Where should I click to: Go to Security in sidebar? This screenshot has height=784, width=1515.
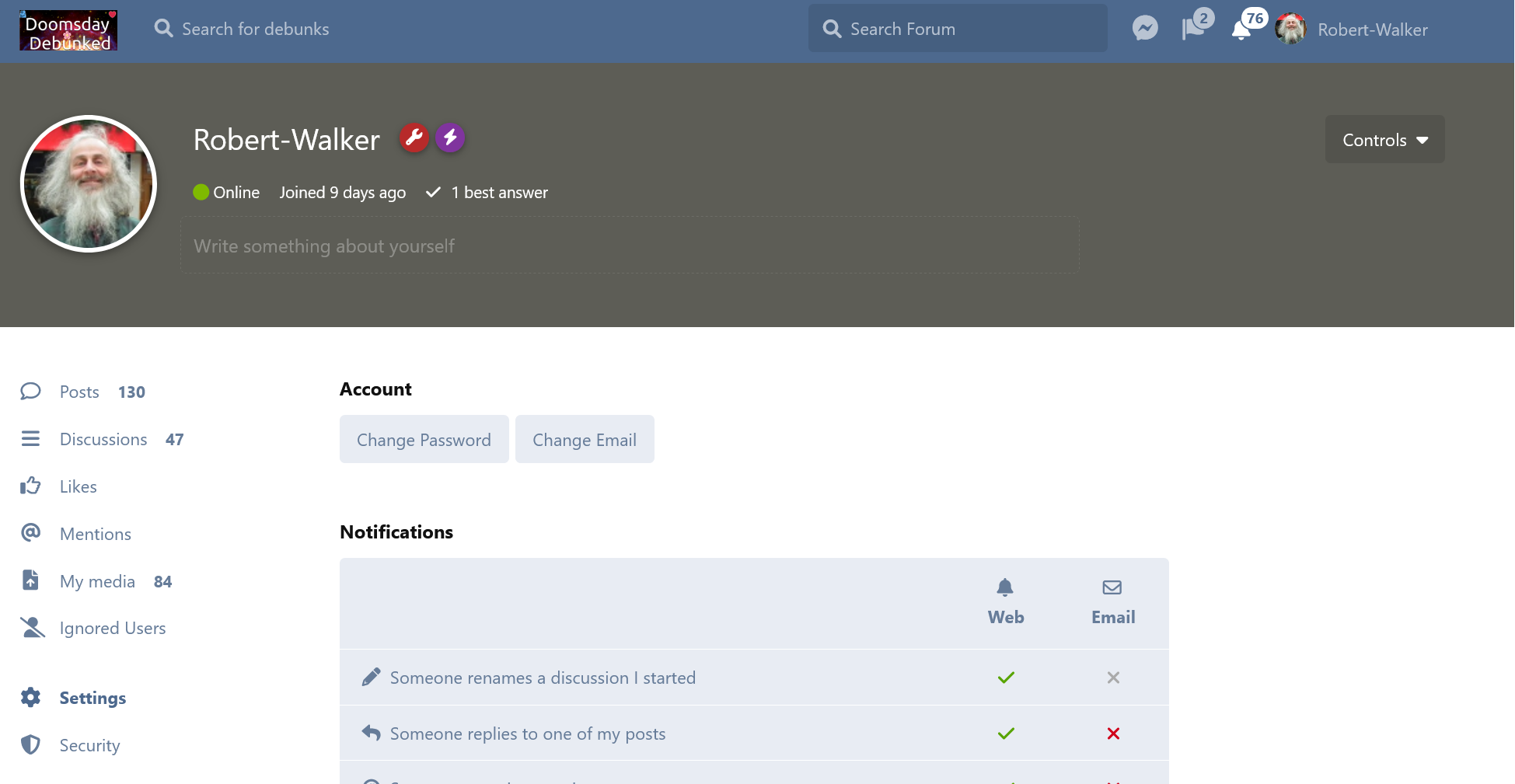89,745
